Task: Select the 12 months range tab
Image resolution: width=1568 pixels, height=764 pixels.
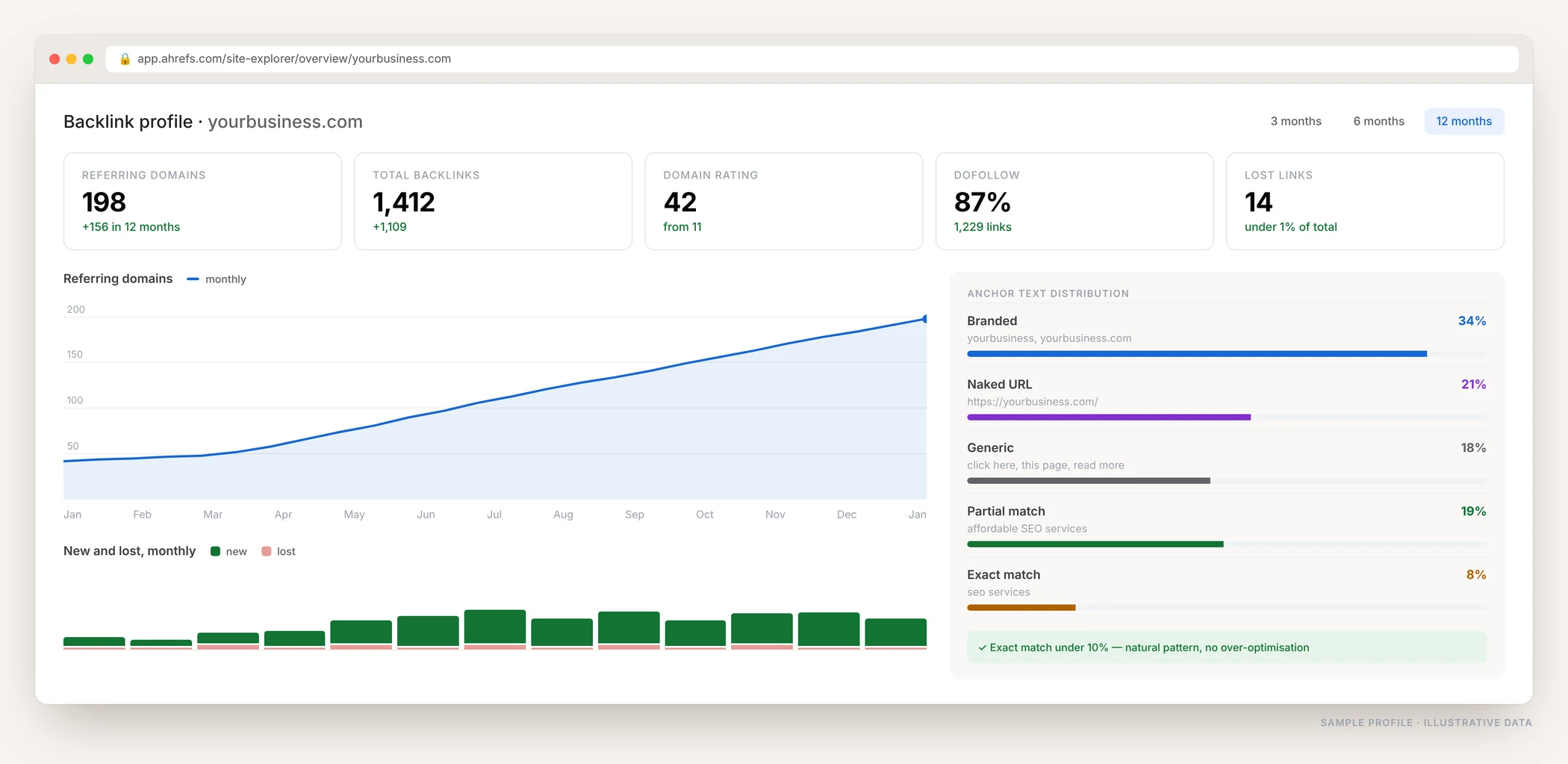Action: 1463,121
